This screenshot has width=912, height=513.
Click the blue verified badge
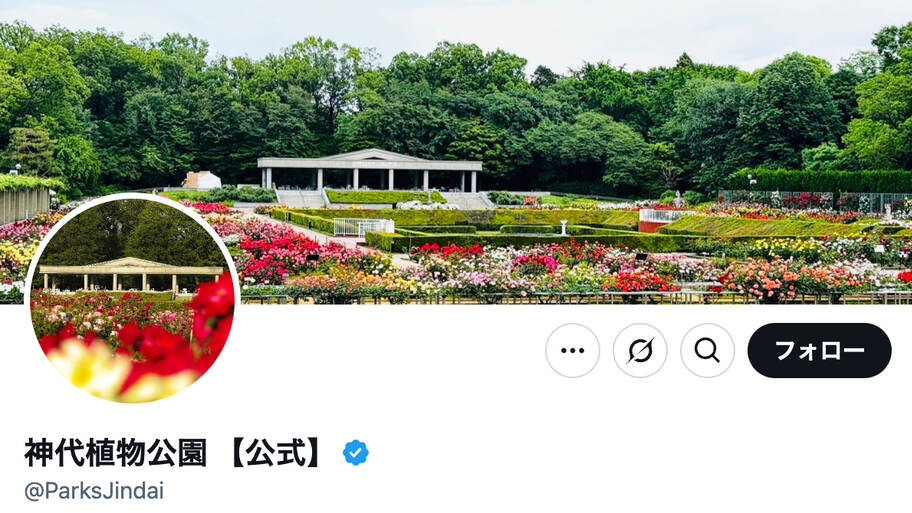(x=355, y=453)
